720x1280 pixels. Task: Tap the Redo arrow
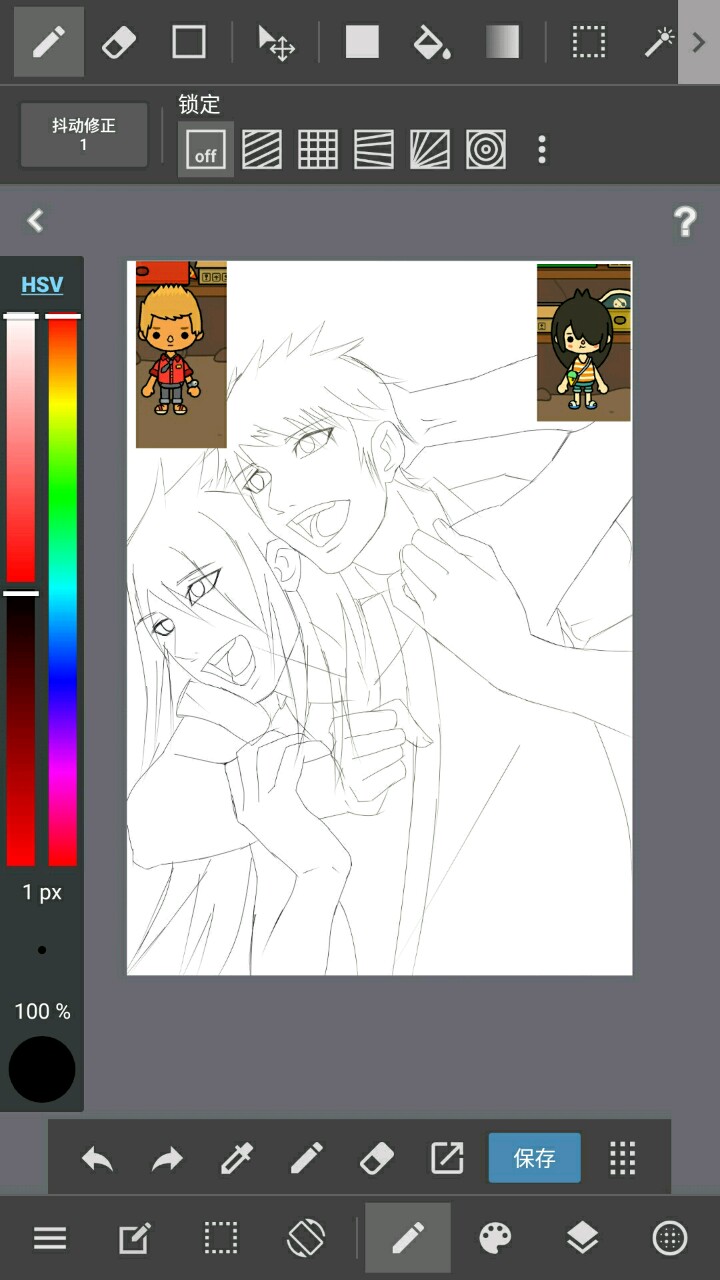(x=167, y=1158)
